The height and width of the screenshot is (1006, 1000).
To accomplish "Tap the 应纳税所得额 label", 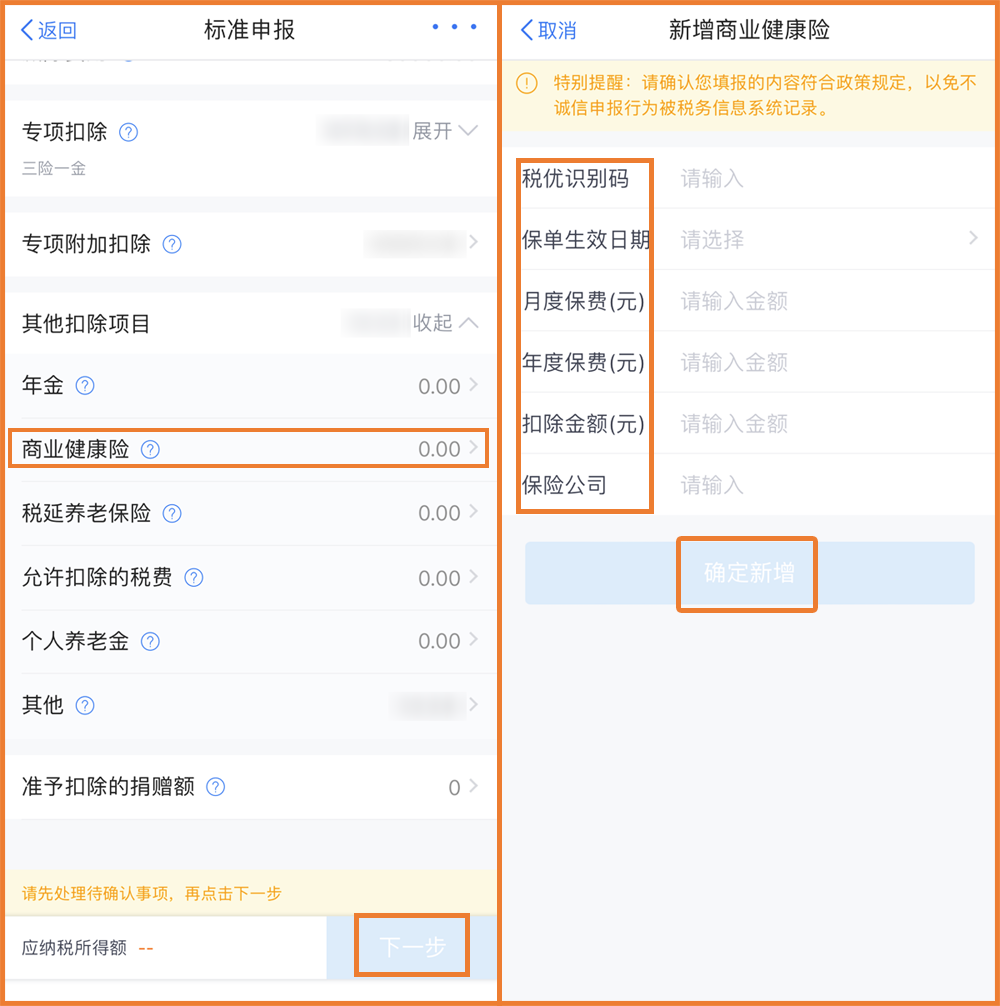I will click(74, 948).
